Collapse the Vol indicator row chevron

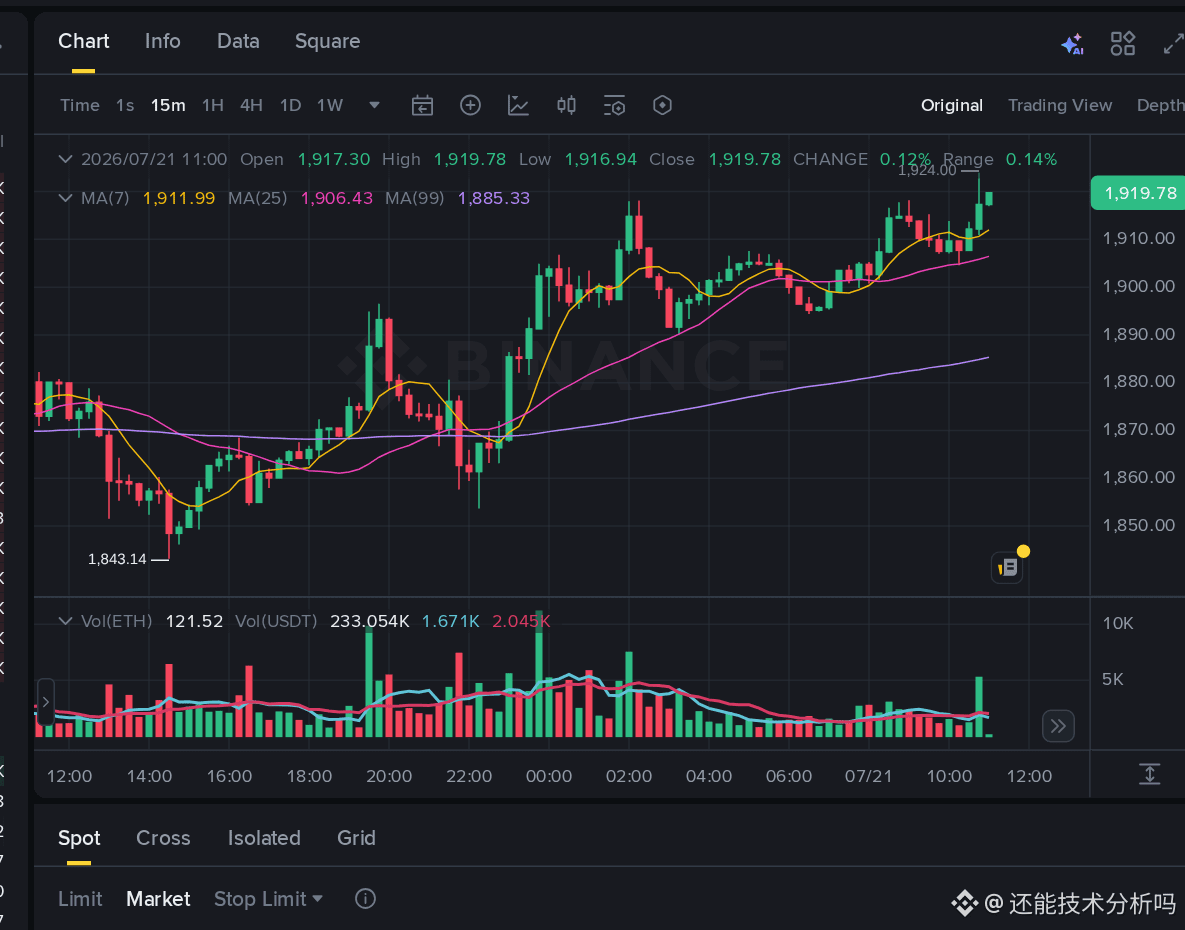(x=66, y=621)
